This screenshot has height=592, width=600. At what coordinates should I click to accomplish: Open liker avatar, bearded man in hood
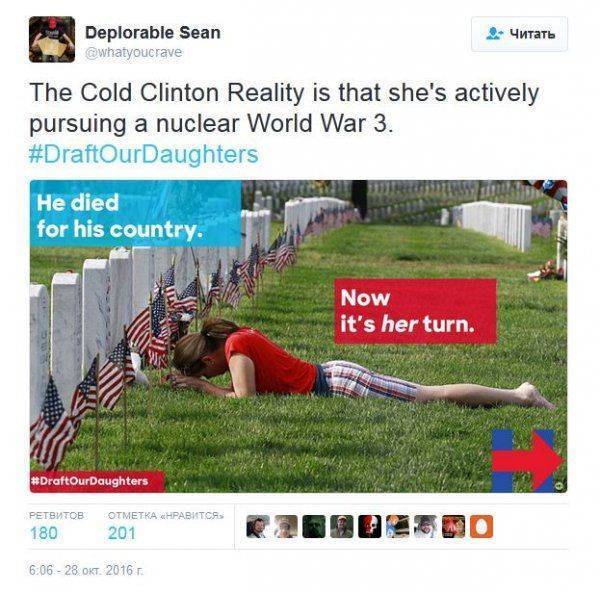(426, 527)
